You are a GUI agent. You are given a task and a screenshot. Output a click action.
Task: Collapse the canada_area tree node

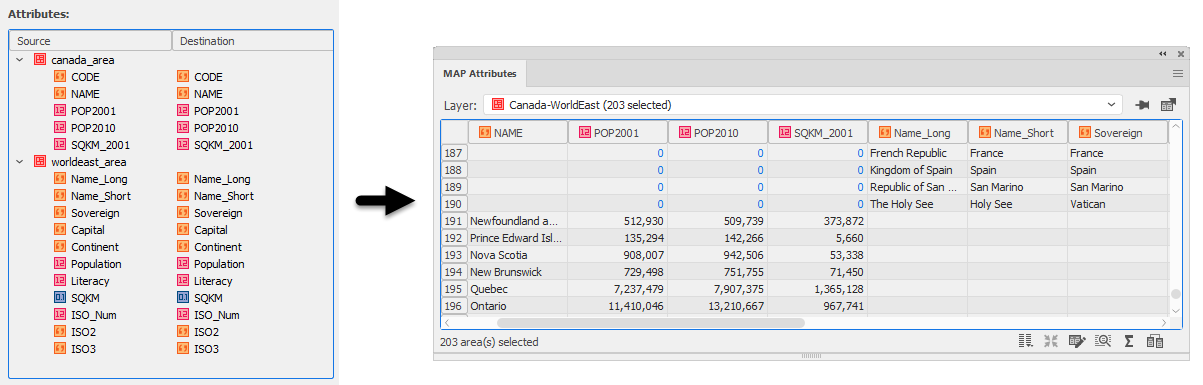tap(20, 60)
